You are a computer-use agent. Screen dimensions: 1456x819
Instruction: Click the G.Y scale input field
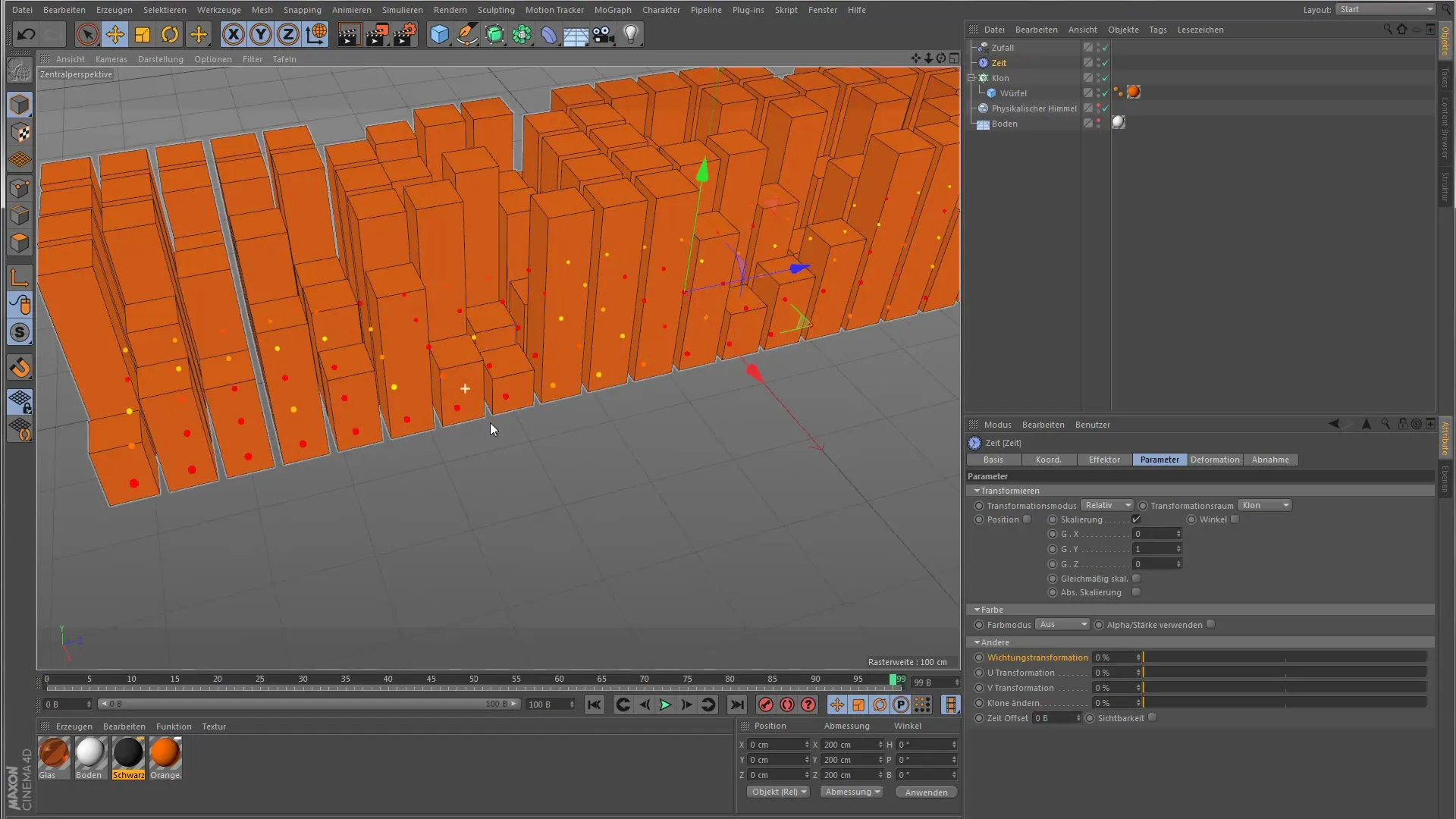pos(1156,549)
